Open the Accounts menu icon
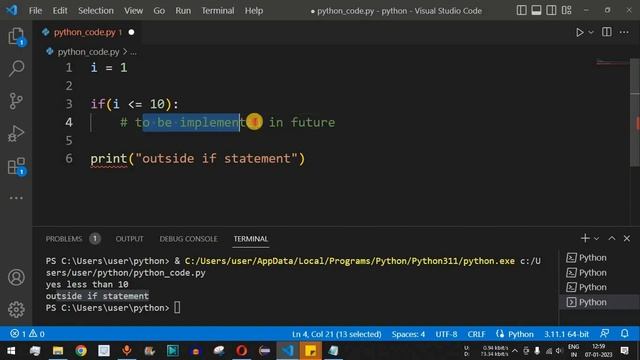This screenshot has height=360, width=640. click(x=16, y=278)
